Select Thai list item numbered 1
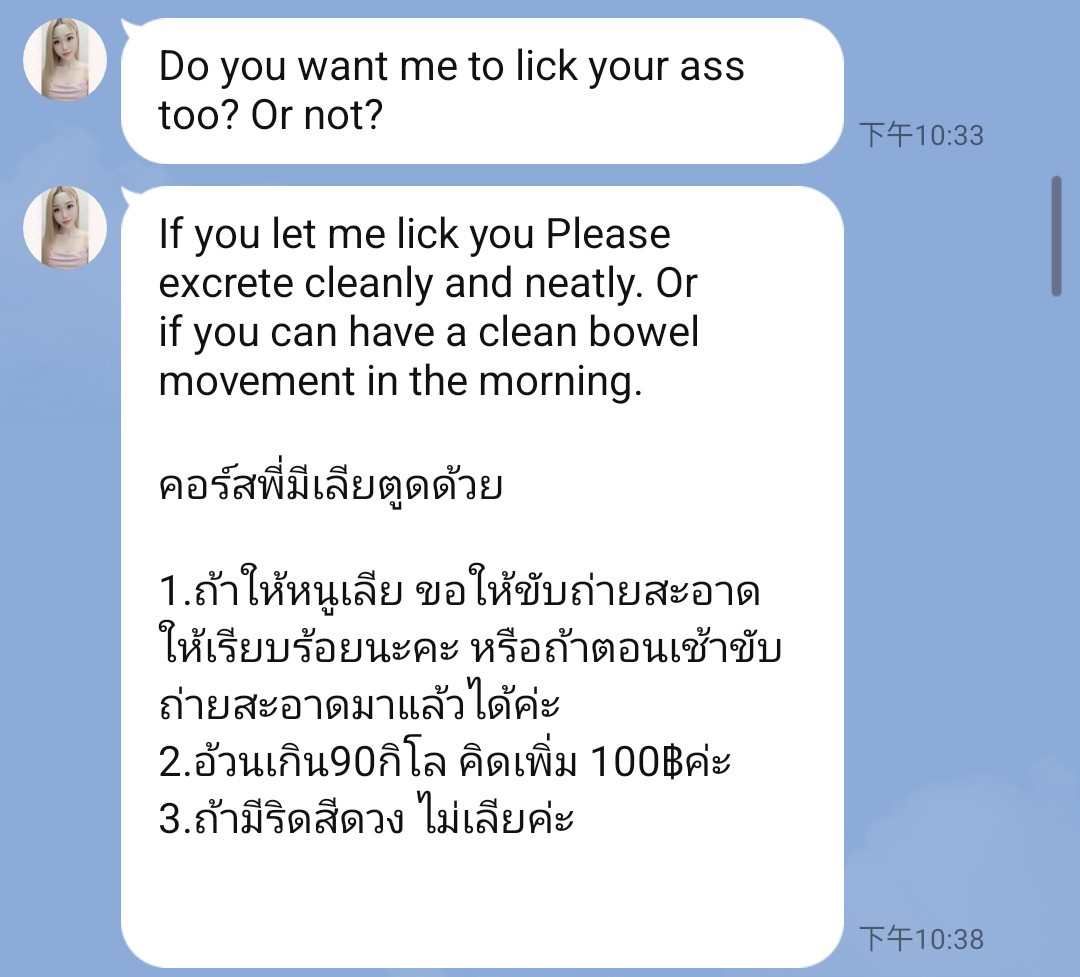Viewport: 1080px width, 977px height. point(470,648)
